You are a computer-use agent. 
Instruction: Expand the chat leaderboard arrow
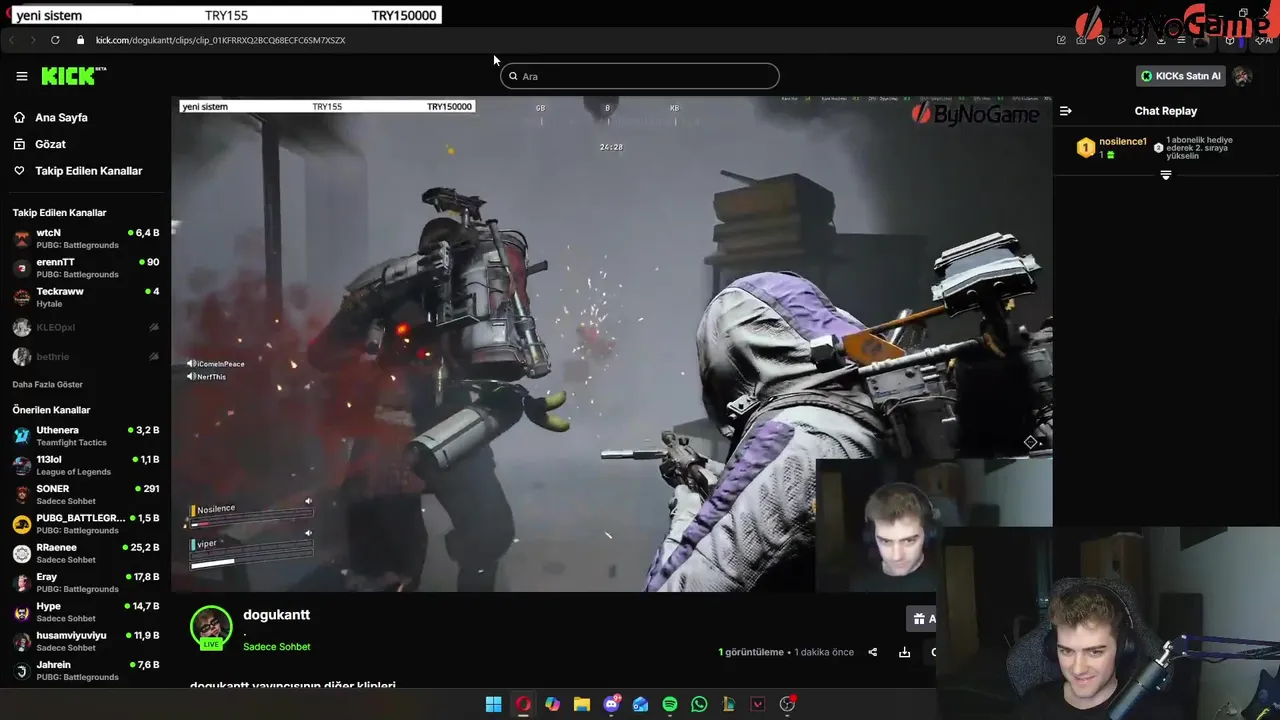pyautogui.click(x=1165, y=175)
